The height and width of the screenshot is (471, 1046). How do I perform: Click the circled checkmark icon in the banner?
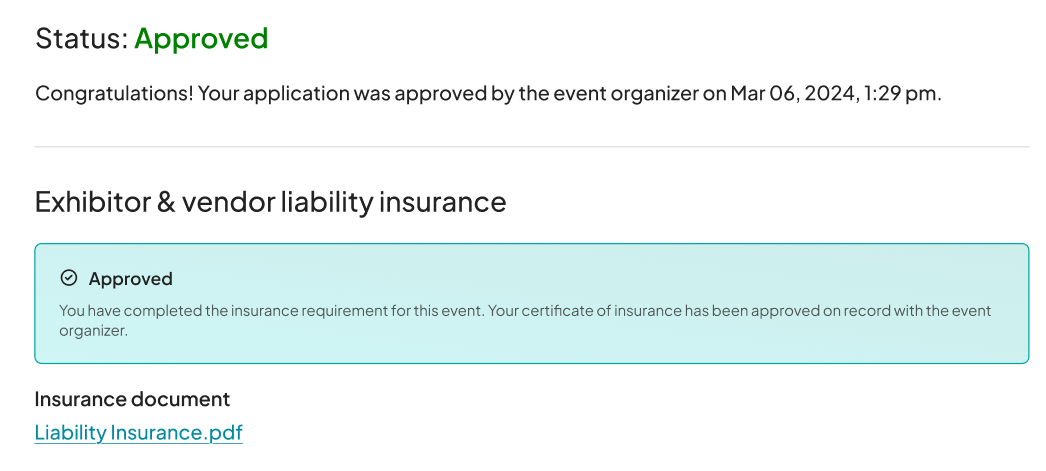[x=69, y=278]
